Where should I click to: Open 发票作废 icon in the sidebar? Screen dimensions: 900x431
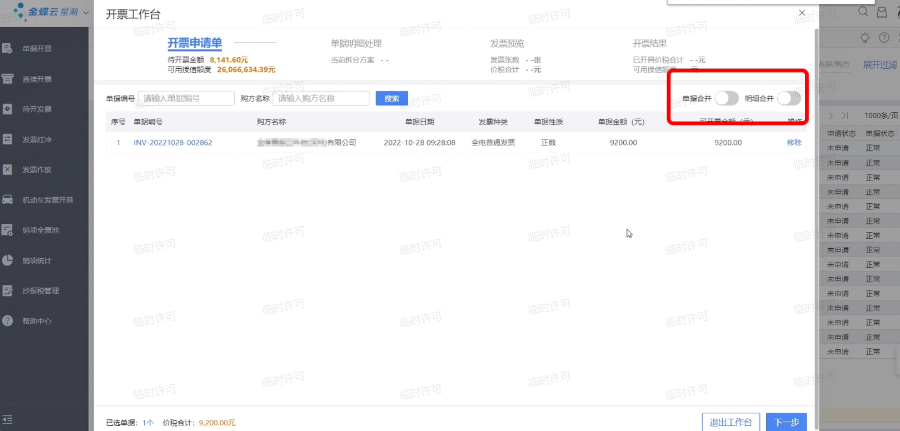(x=7, y=169)
